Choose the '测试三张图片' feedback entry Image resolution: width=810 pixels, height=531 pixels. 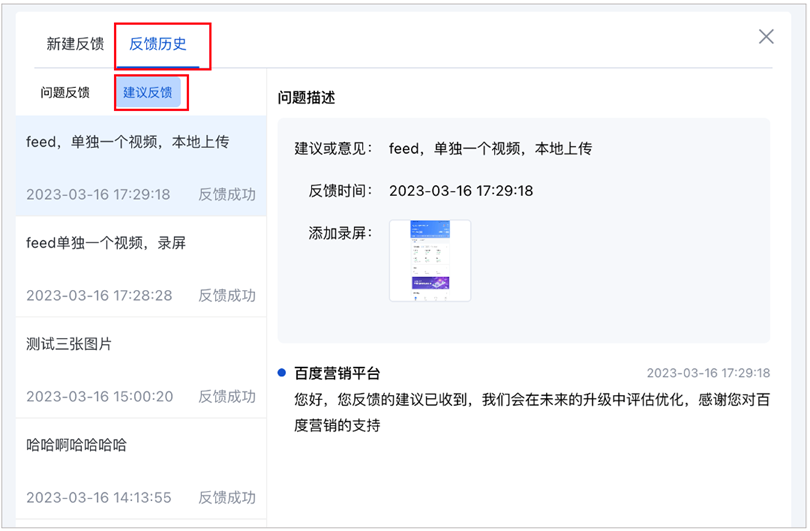(x=69, y=344)
